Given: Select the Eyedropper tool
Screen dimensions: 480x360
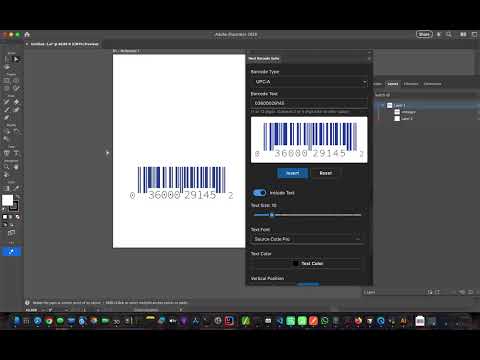Looking at the screenshot, I should point(16,188).
